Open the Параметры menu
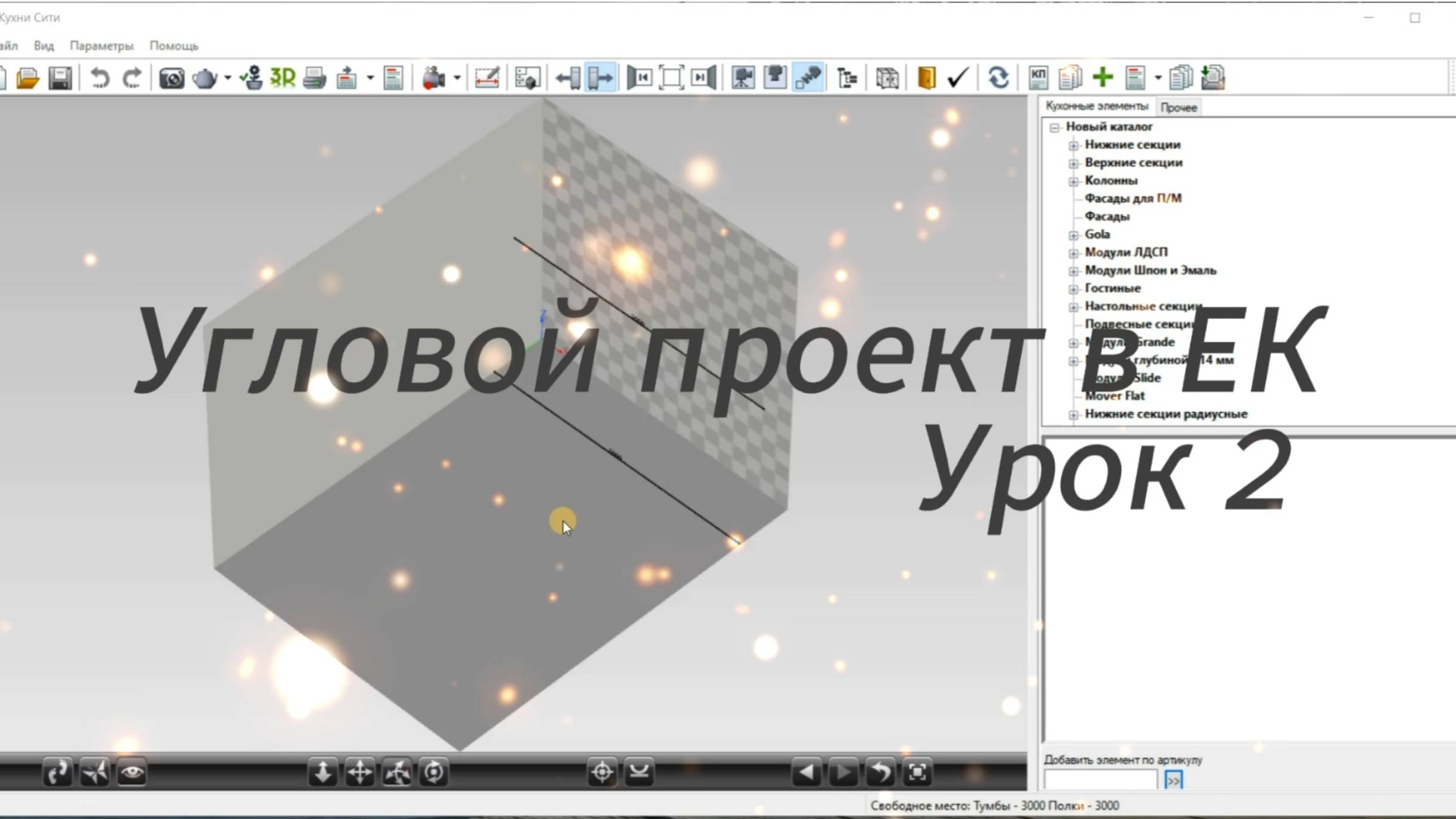1456x819 pixels. tap(102, 45)
